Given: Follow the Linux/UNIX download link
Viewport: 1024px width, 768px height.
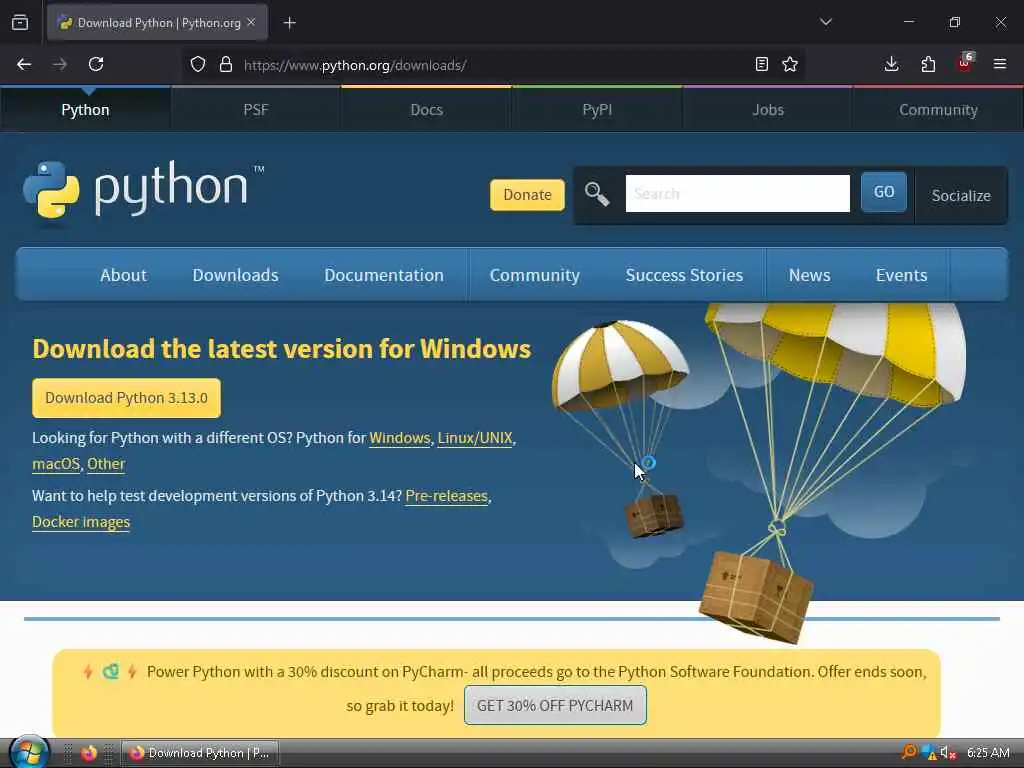Looking at the screenshot, I should click(475, 438).
